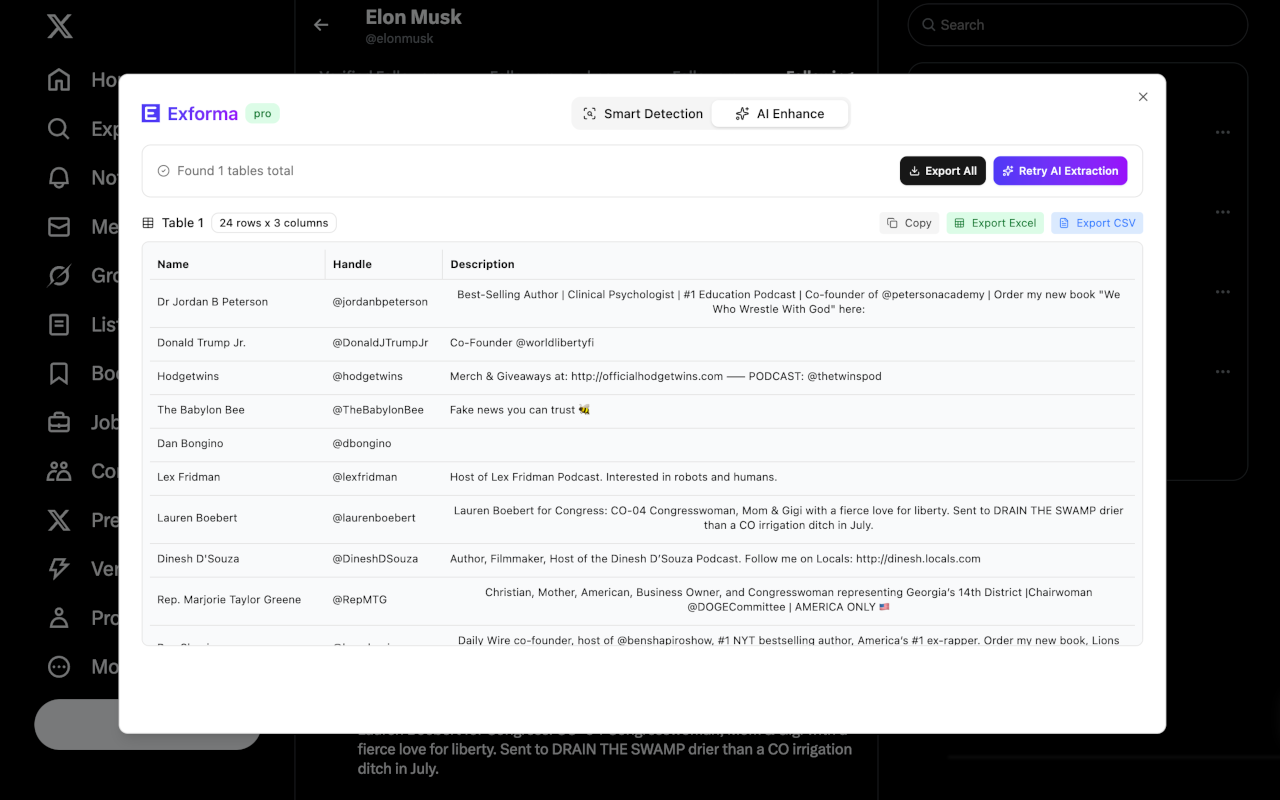The height and width of the screenshot is (800, 1280).
Task: Select the Lauren Boebert name cell
Action: point(237,518)
